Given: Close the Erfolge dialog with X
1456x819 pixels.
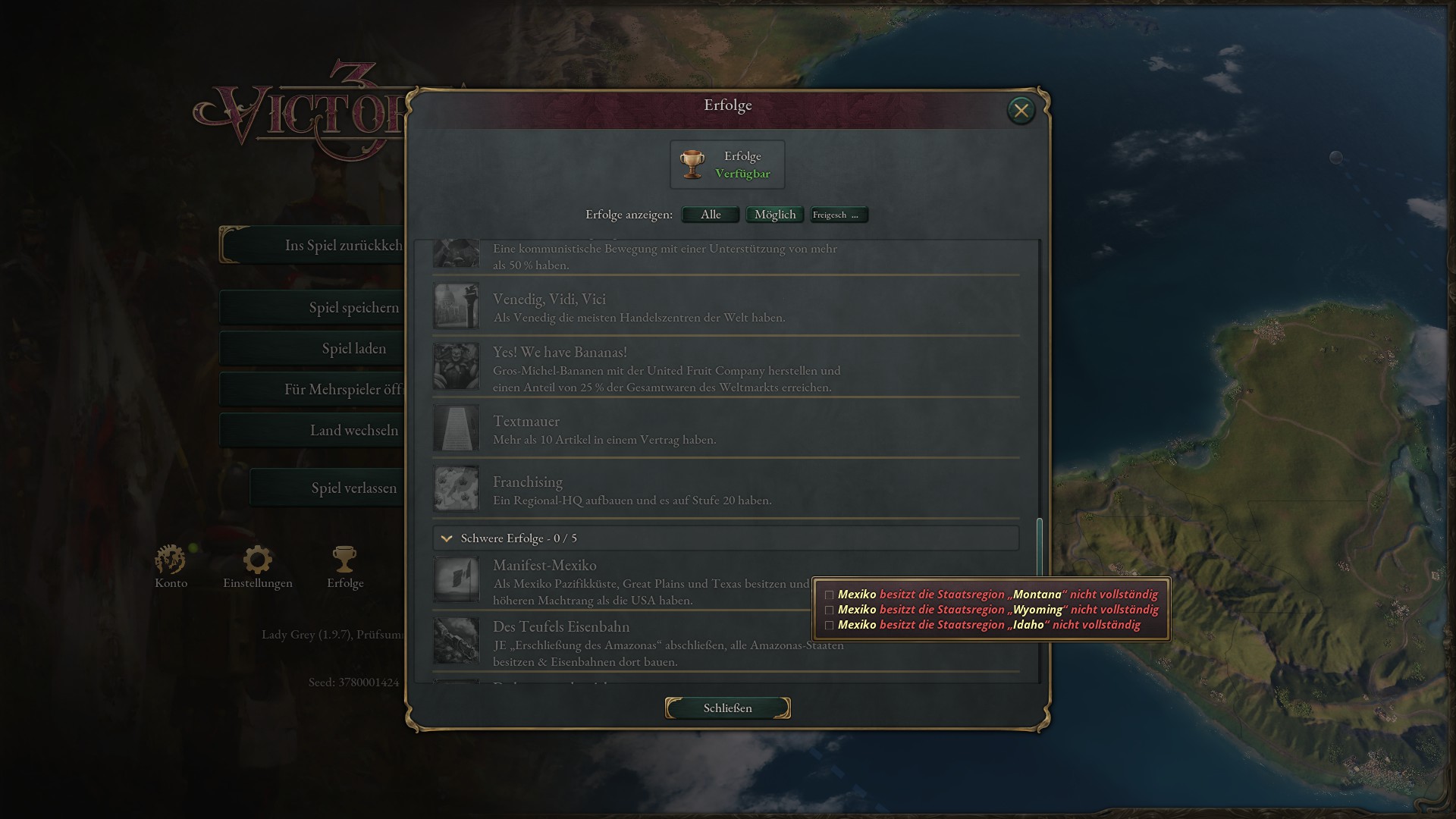Looking at the screenshot, I should pyautogui.click(x=1021, y=111).
